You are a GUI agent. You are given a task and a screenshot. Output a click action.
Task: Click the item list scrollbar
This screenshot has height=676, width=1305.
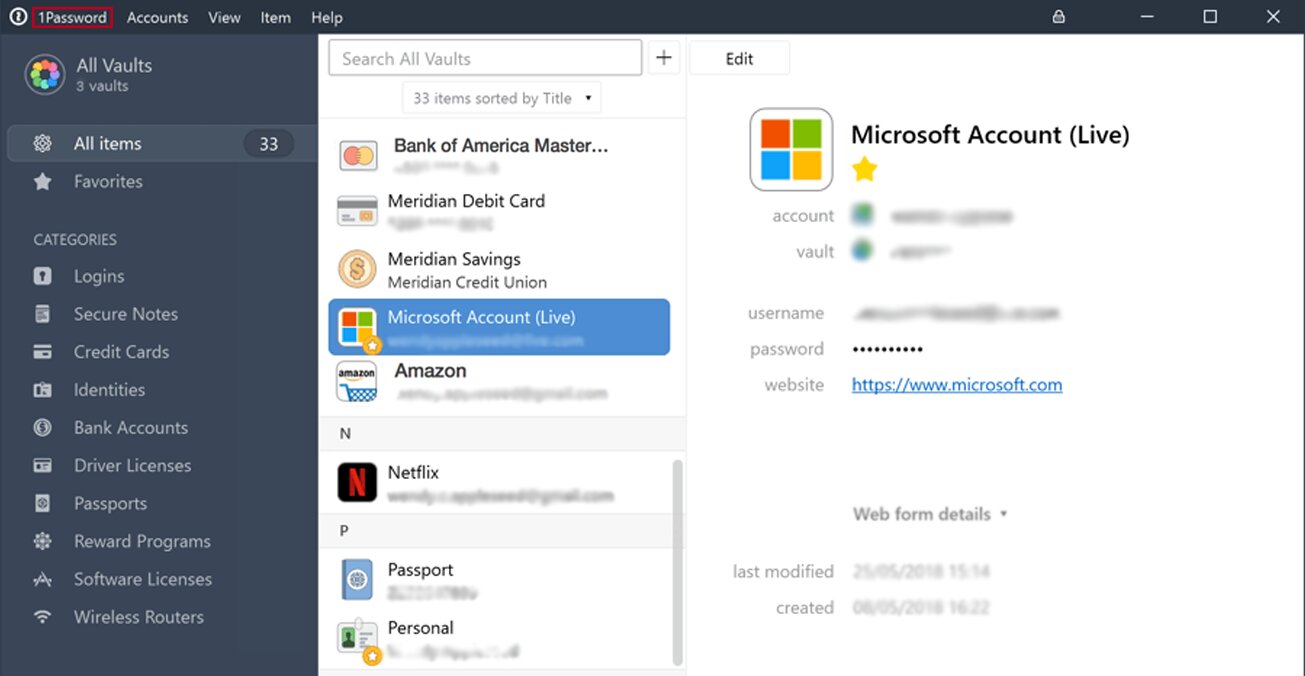point(677,563)
